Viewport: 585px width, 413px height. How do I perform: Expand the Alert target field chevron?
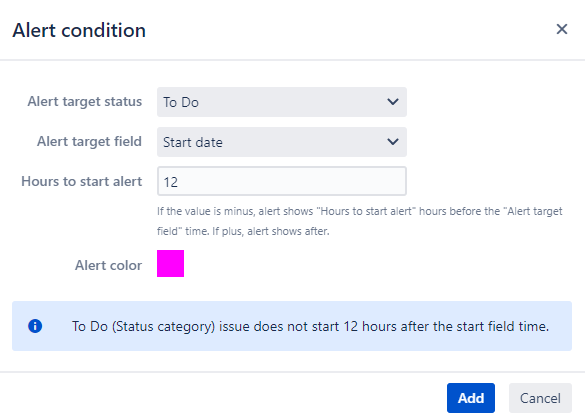(x=393, y=142)
